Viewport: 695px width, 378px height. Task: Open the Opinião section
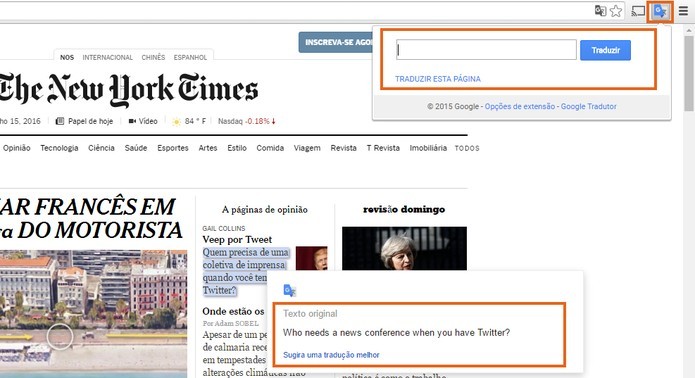[x=16, y=148]
